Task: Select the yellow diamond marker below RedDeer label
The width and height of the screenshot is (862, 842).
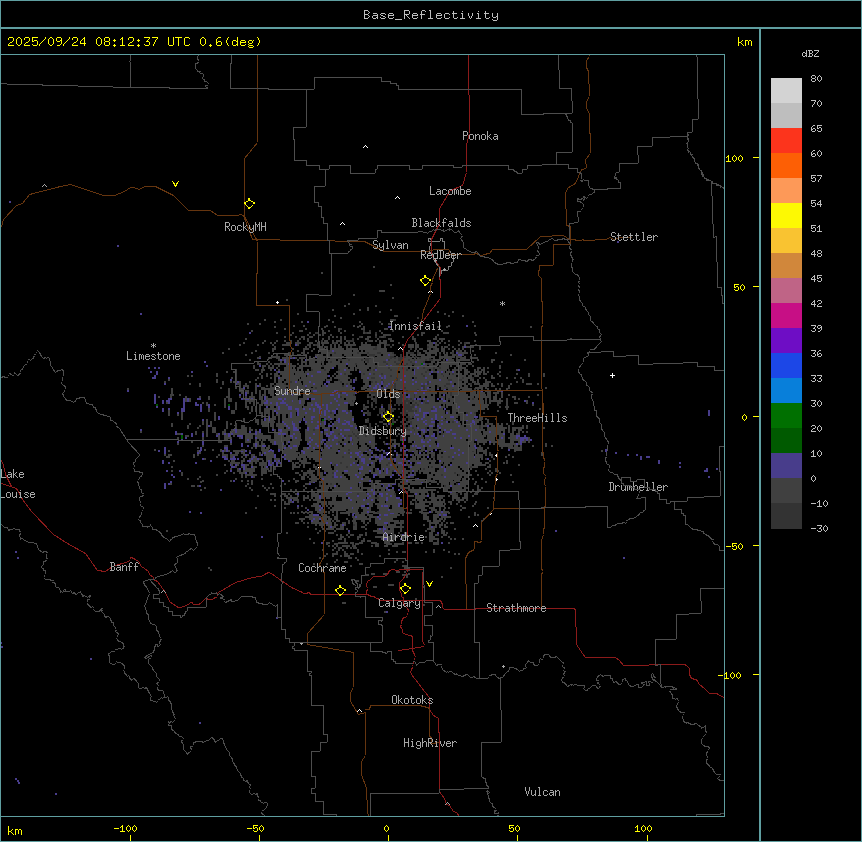Action: pyautogui.click(x=425, y=281)
